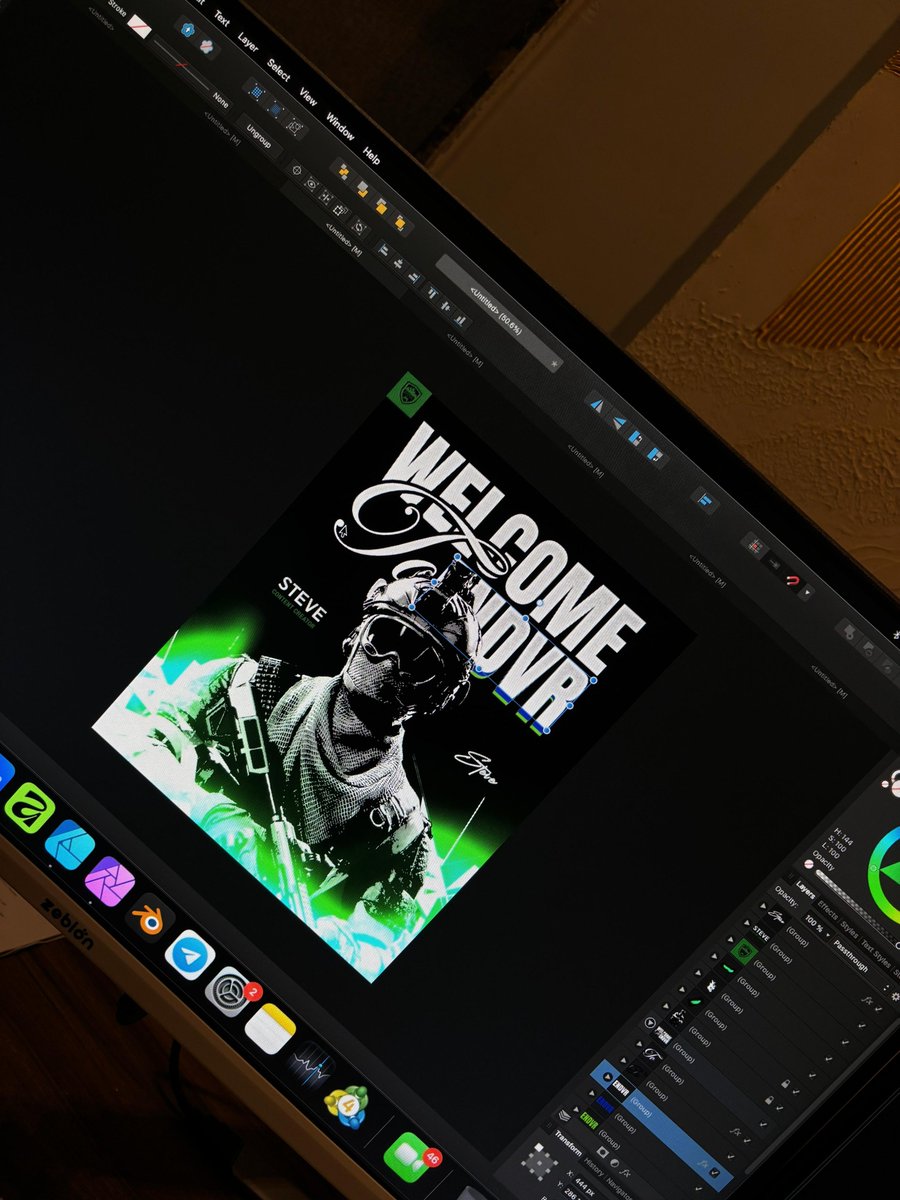Click the Rotate Clockwise icon

pos(655,455)
